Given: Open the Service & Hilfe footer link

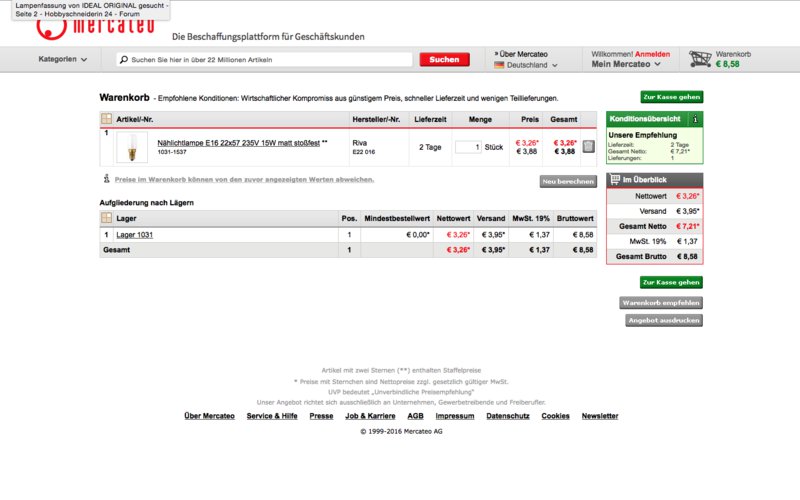Looking at the screenshot, I should tap(272, 416).
